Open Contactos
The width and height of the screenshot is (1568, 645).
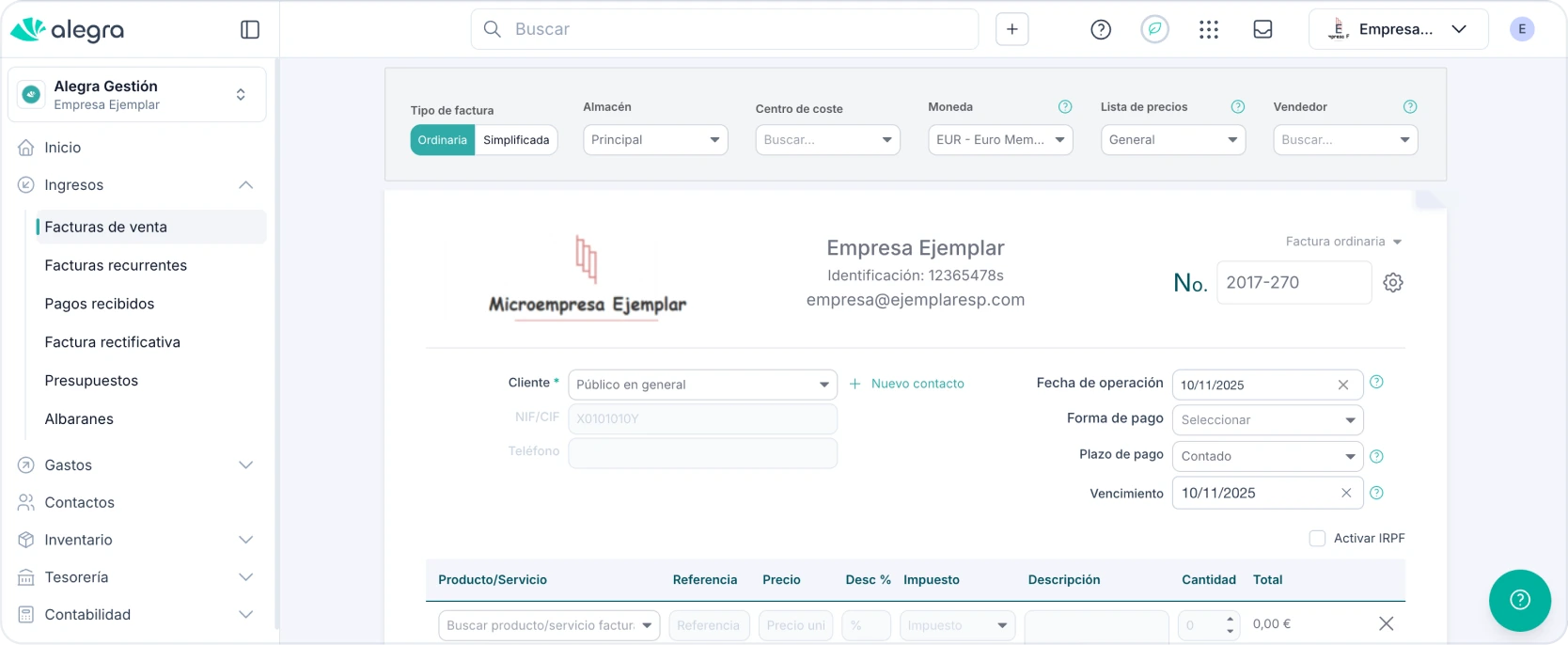[79, 503]
